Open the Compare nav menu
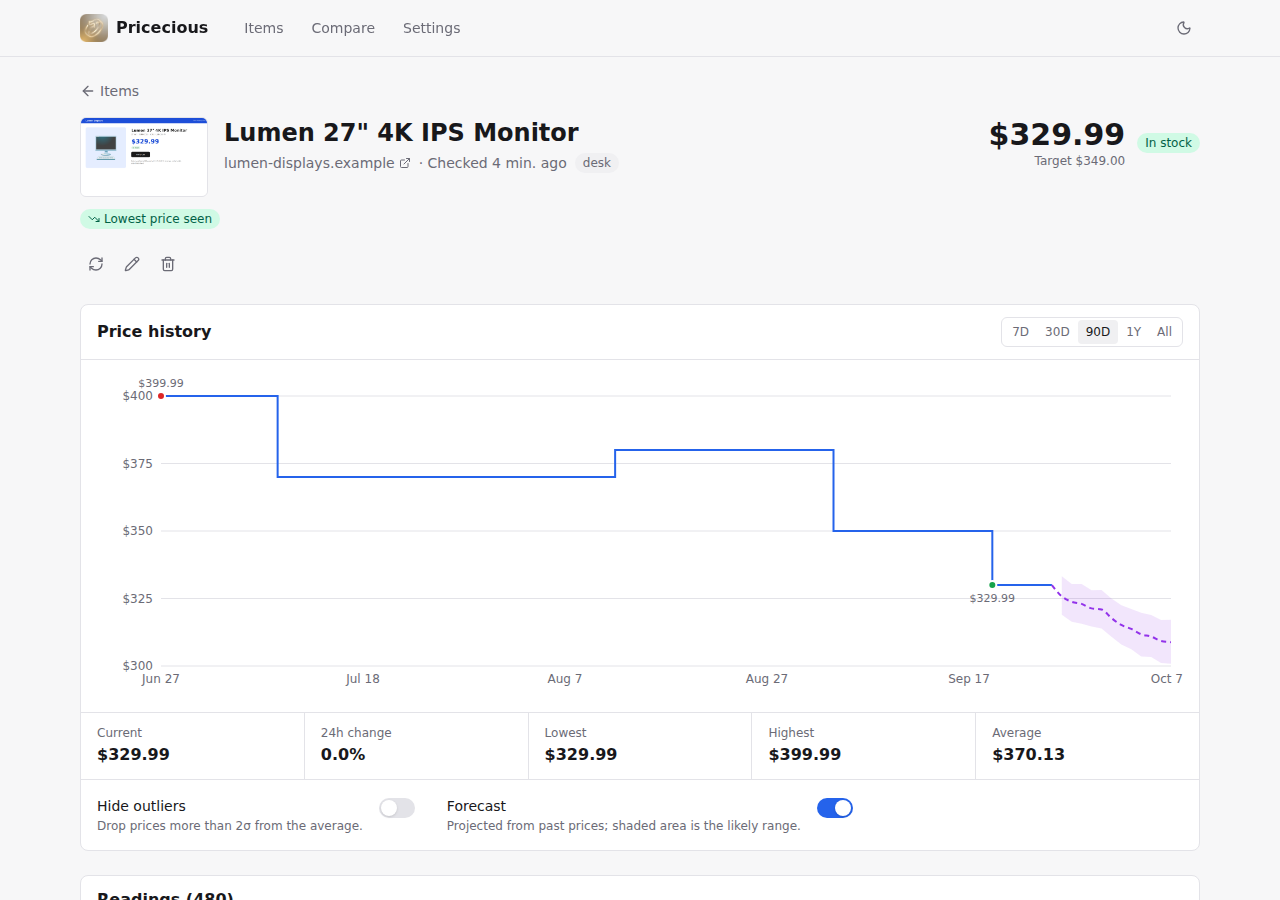The image size is (1280, 900). click(x=343, y=28)
